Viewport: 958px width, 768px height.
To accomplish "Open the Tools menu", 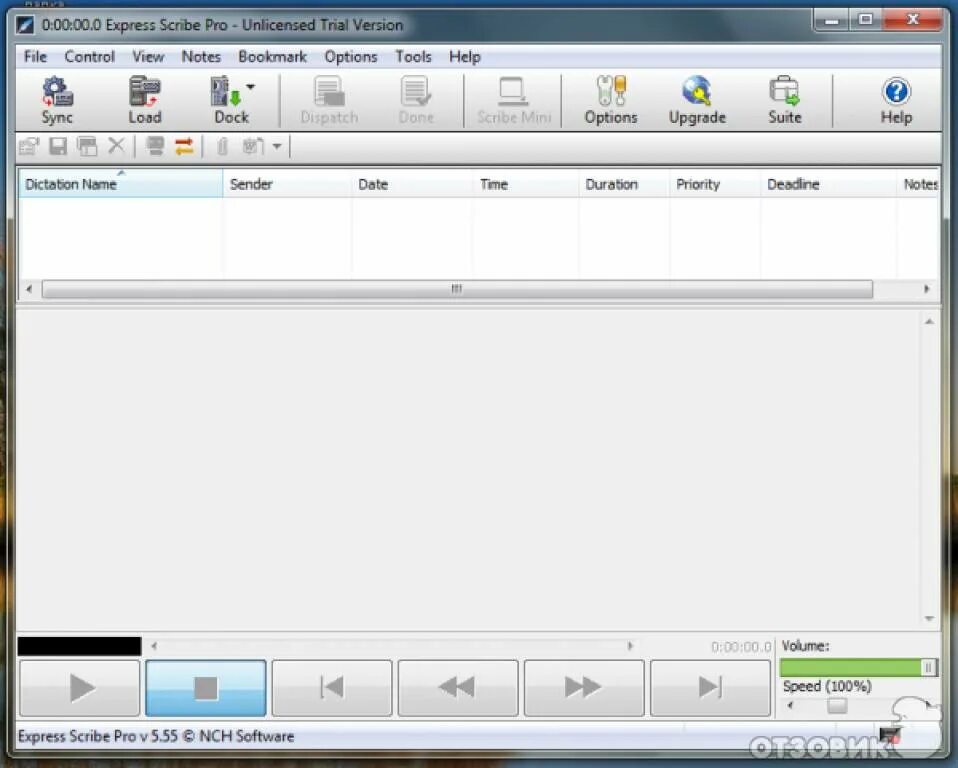I will [x=414, y=57].
